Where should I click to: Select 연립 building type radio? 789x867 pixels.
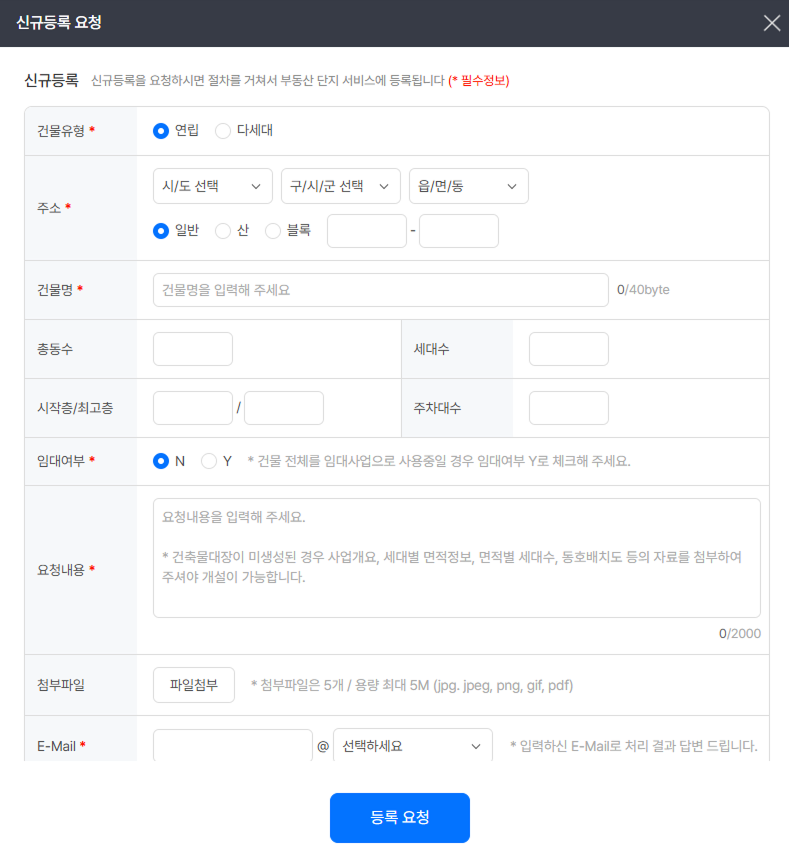tap(161, 131)
